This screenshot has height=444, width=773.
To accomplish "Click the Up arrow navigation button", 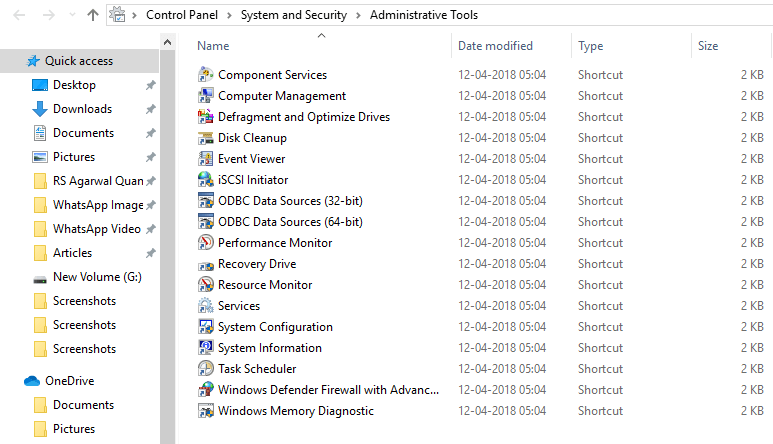I will point(93,15).
